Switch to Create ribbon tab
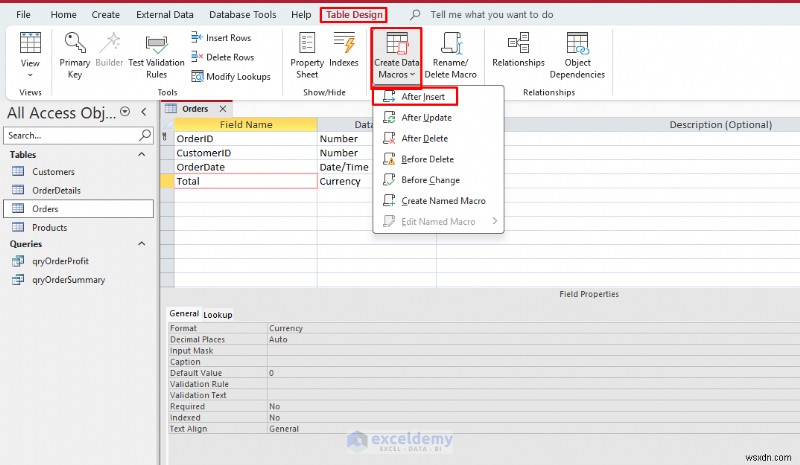800x465 pixels. (106, 15)
